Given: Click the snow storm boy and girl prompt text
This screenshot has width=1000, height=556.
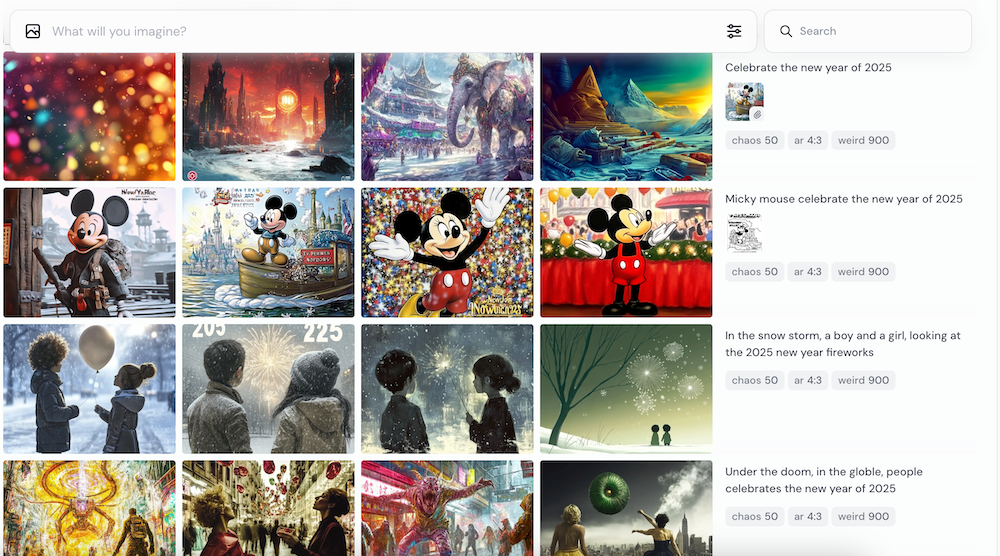Looking at the screenshot, I should (x=842, y=344).
